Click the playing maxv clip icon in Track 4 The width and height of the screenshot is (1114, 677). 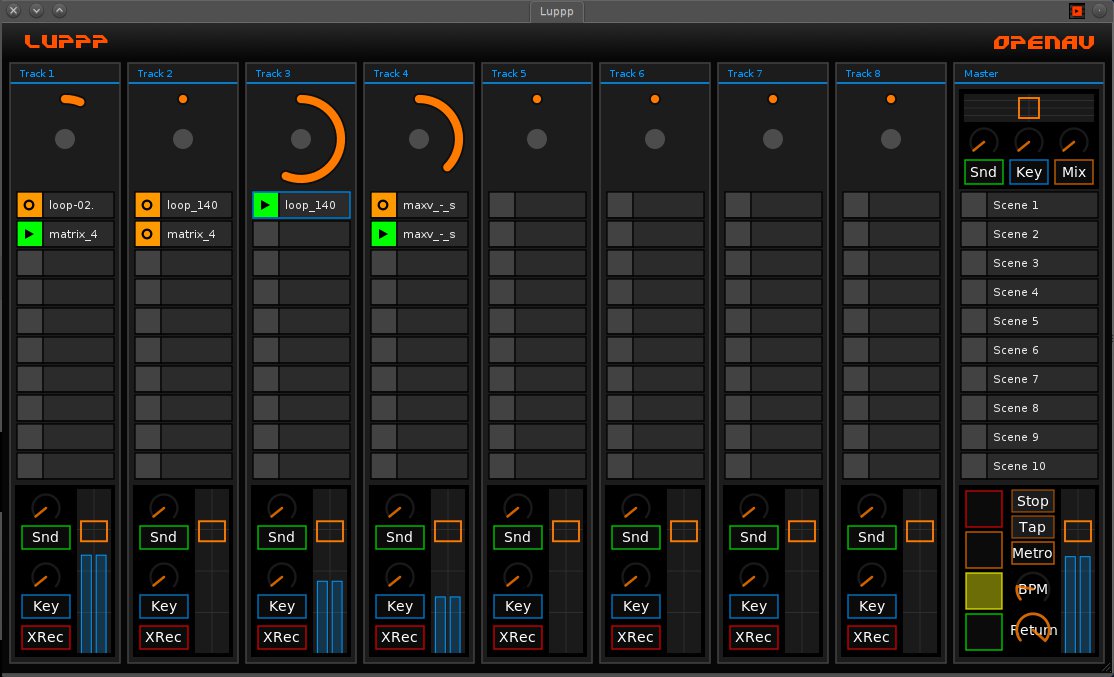click(x=384, y=234)
